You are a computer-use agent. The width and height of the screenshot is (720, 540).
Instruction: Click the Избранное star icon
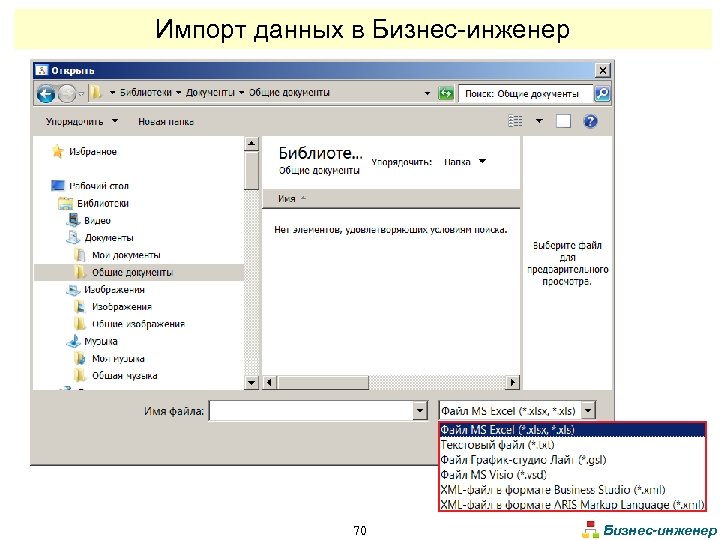tap(57, 151)
